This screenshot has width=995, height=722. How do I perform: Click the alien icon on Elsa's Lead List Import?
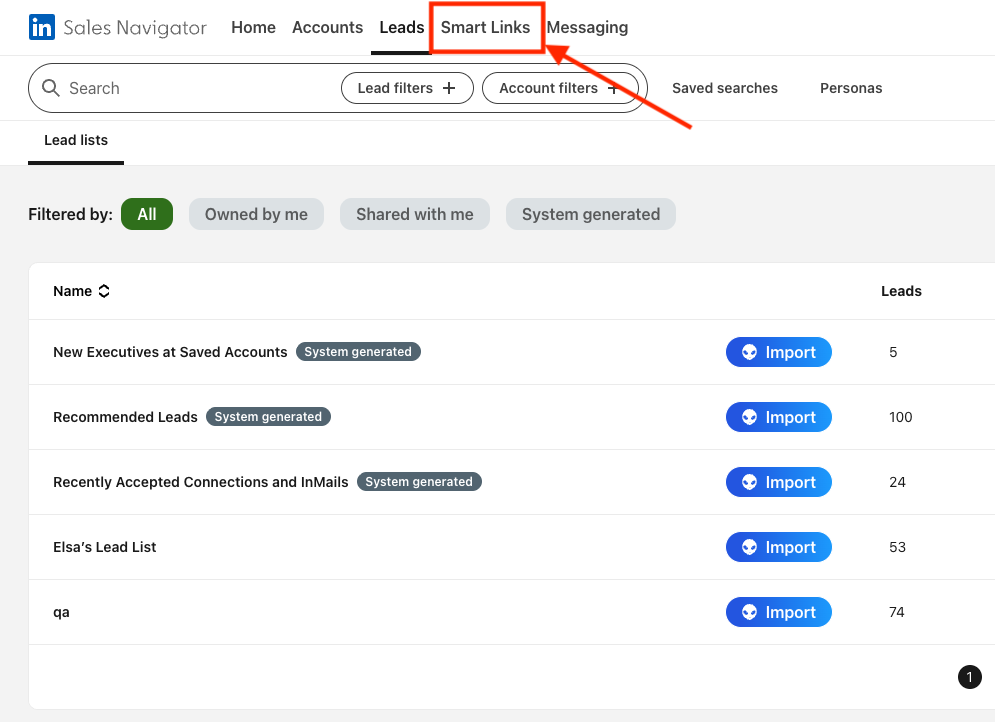(x=749, y=547)
